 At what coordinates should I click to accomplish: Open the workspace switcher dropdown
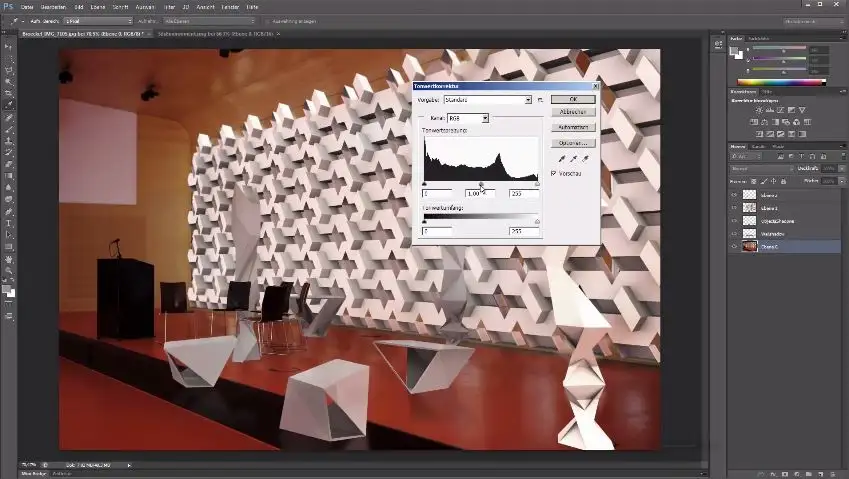click(x=814, y=21)
